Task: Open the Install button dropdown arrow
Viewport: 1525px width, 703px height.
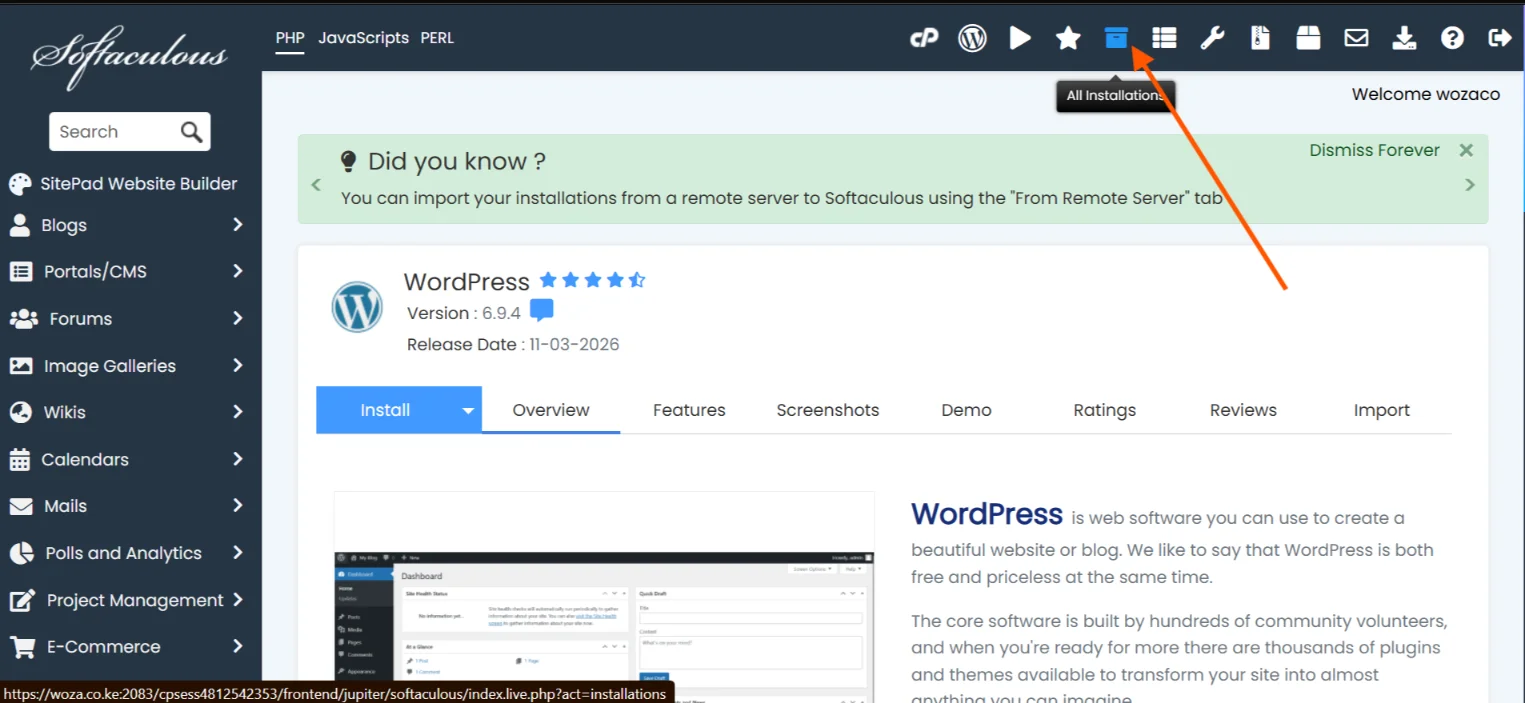Action: pyautogui.click(x=466, y=410)
